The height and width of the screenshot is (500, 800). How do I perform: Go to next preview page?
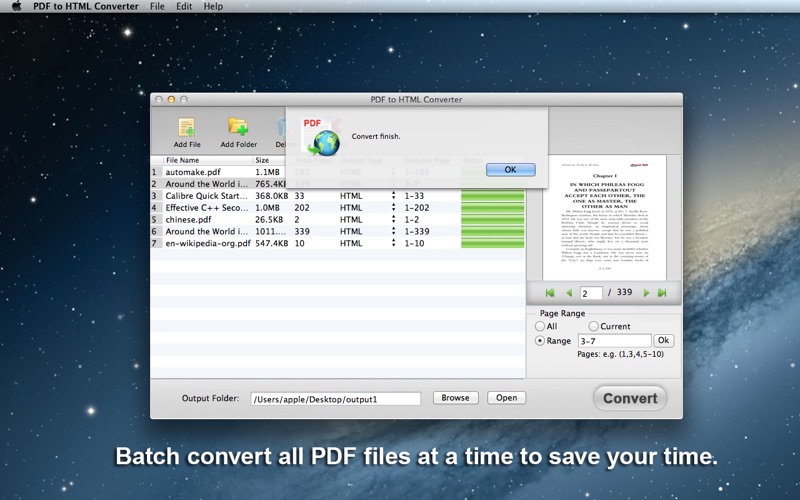[646, 293]
